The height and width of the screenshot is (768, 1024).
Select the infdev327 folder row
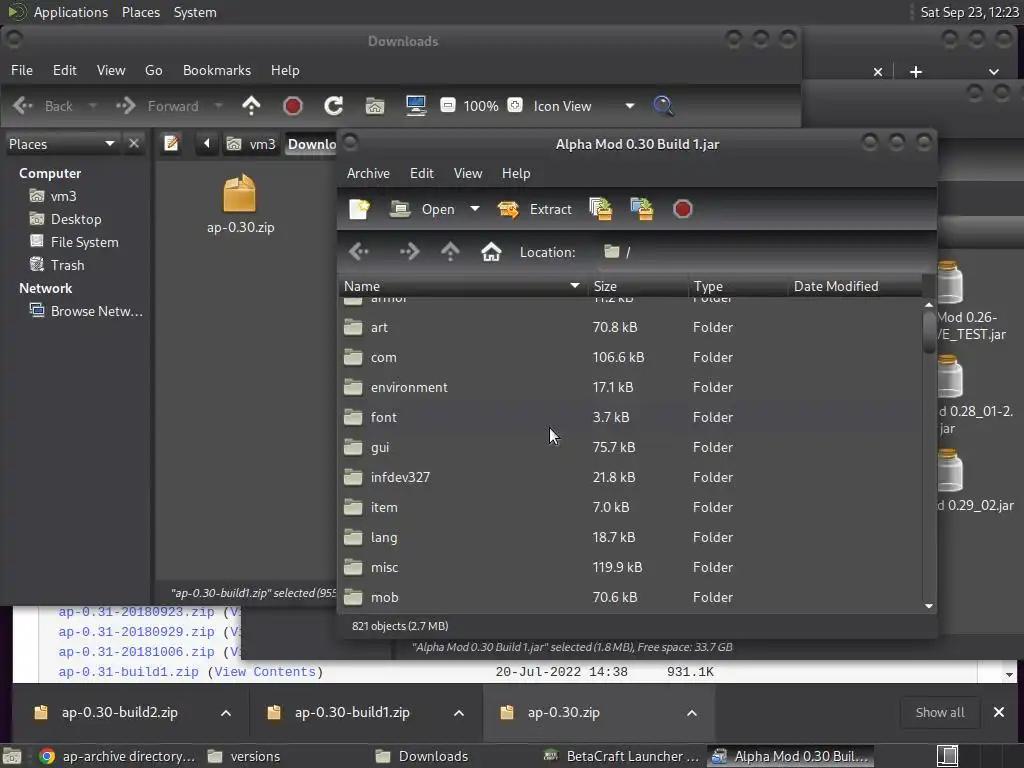(630, 477)
